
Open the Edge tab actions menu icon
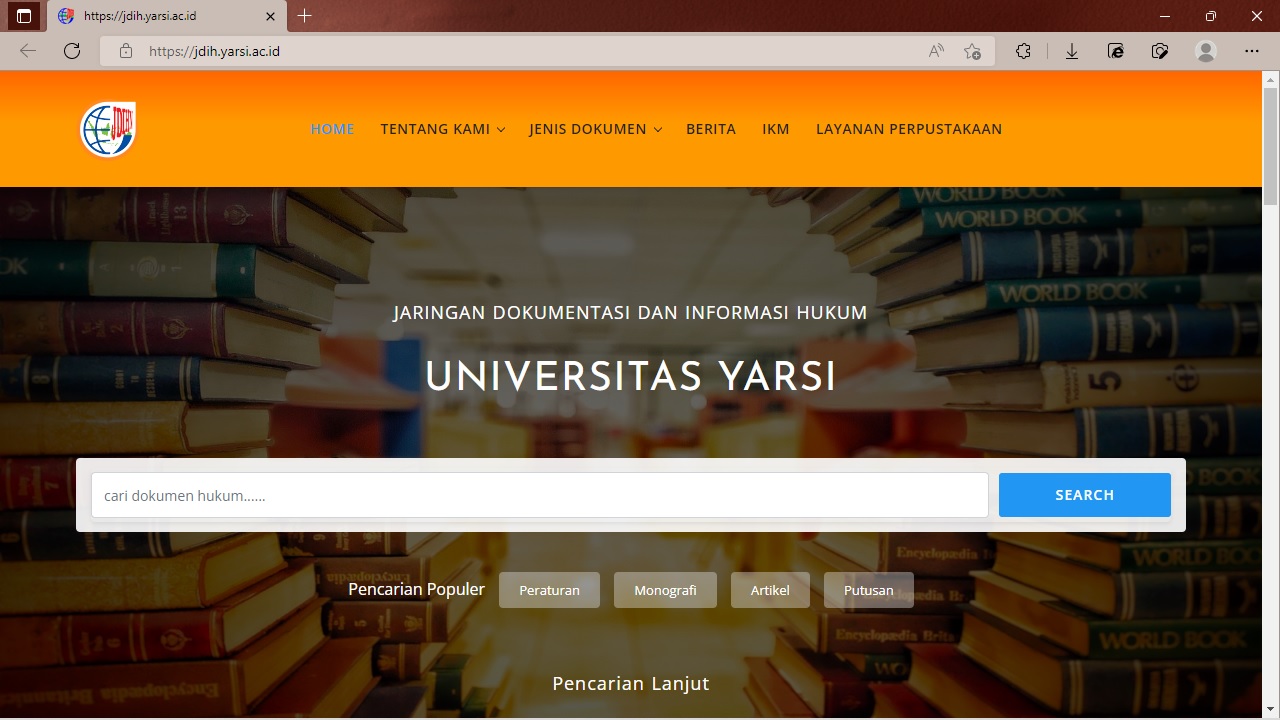[x=24, y=16]
